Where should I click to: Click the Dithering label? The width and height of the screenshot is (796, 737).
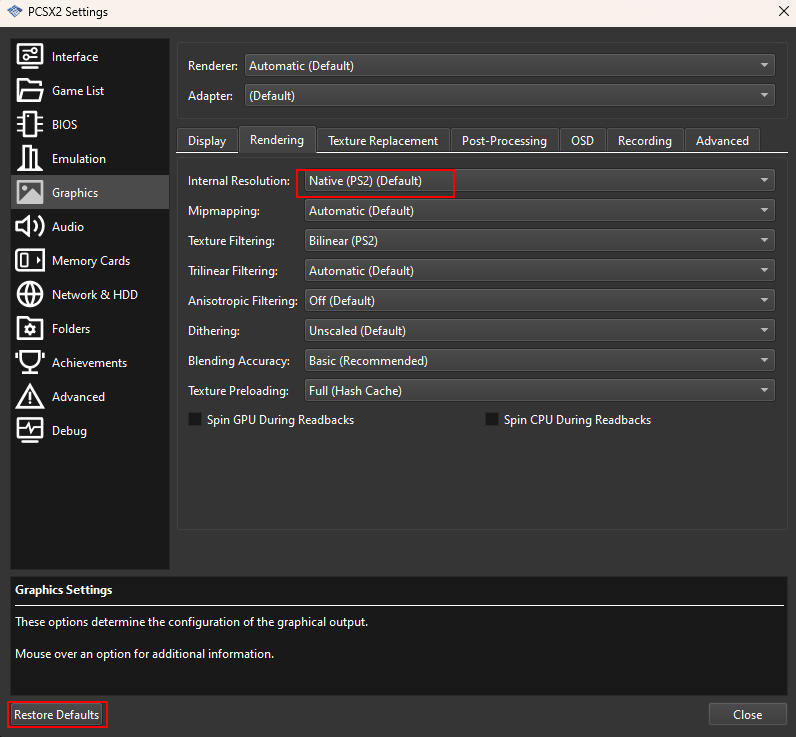pos(214,331)
